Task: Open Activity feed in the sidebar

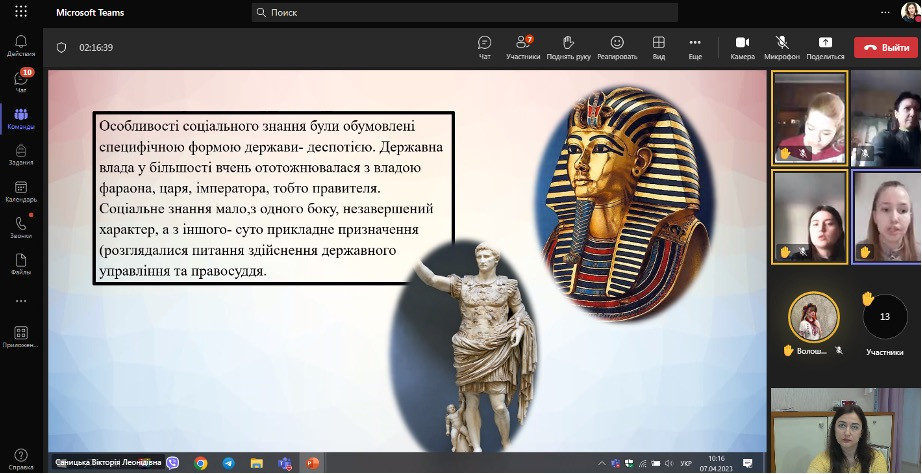Action: pyautogui.click(x=21, y=44)
